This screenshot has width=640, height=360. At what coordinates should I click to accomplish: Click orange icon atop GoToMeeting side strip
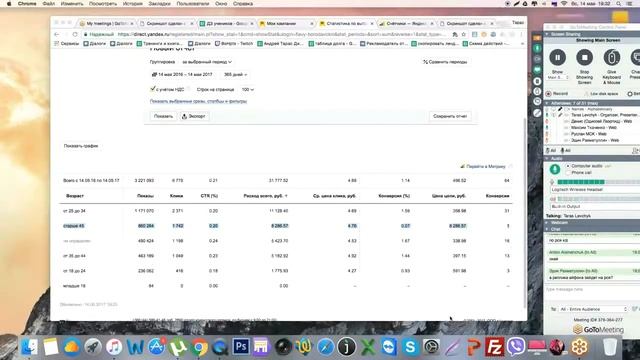pyautogui.click(x=537, y=38)
